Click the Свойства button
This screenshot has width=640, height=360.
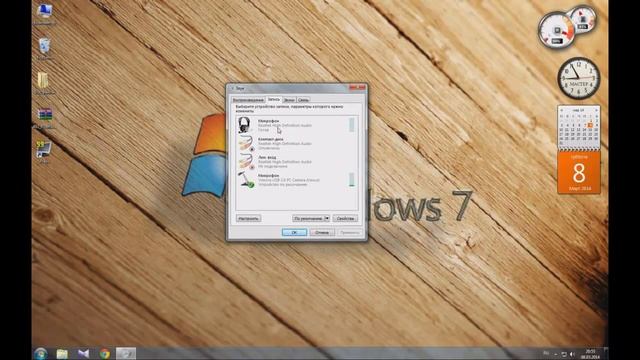[345, 218]
